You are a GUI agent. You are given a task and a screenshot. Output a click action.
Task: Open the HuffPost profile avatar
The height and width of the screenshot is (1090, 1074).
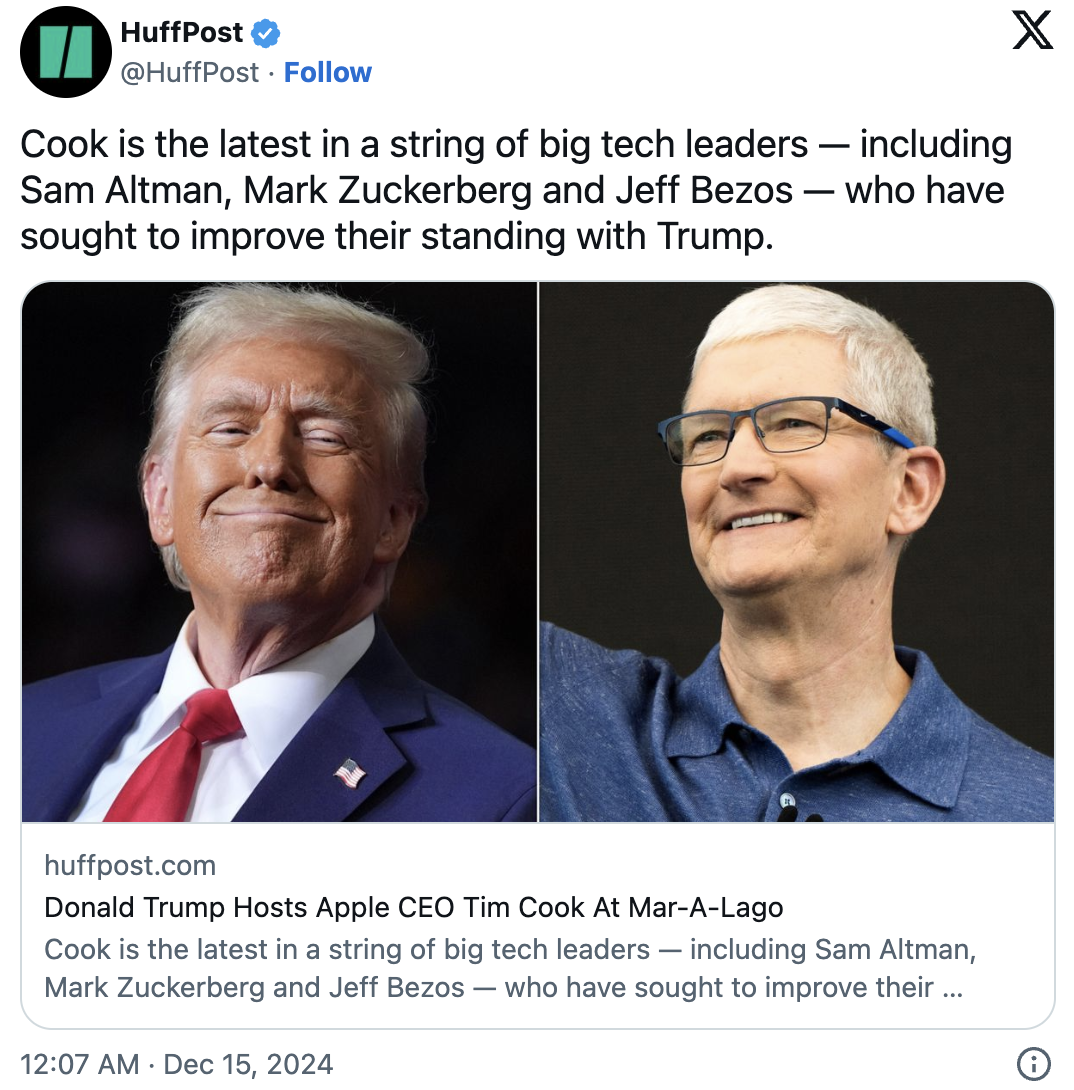click(x=65, y=52)
